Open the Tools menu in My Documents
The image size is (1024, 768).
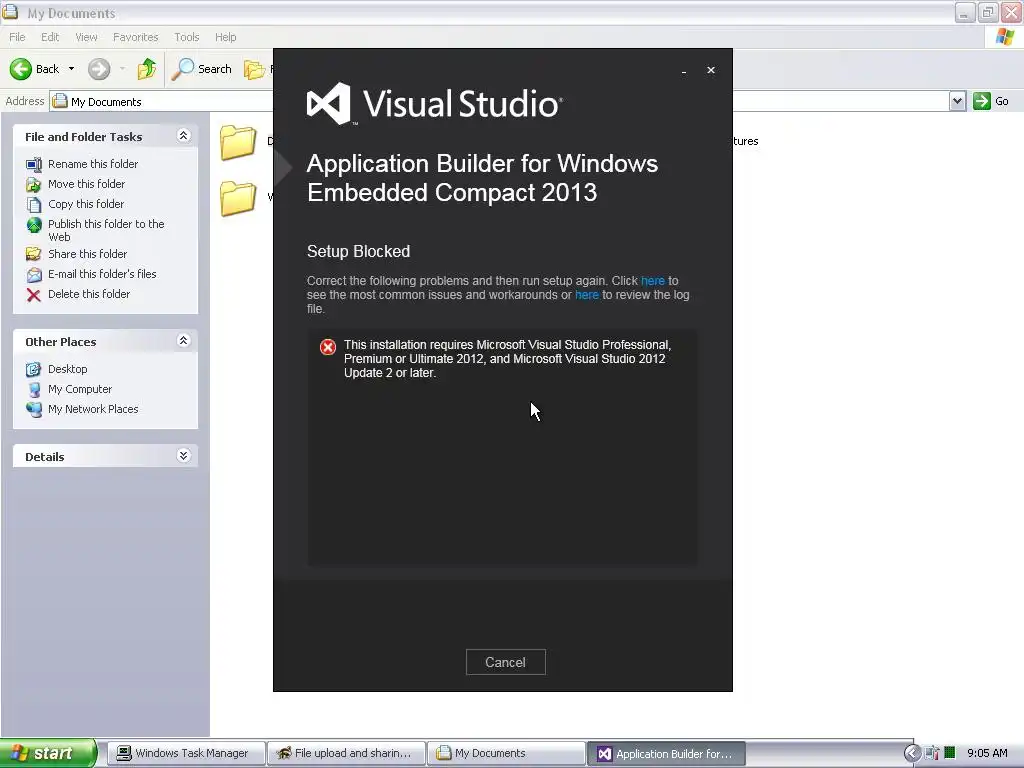186,37
